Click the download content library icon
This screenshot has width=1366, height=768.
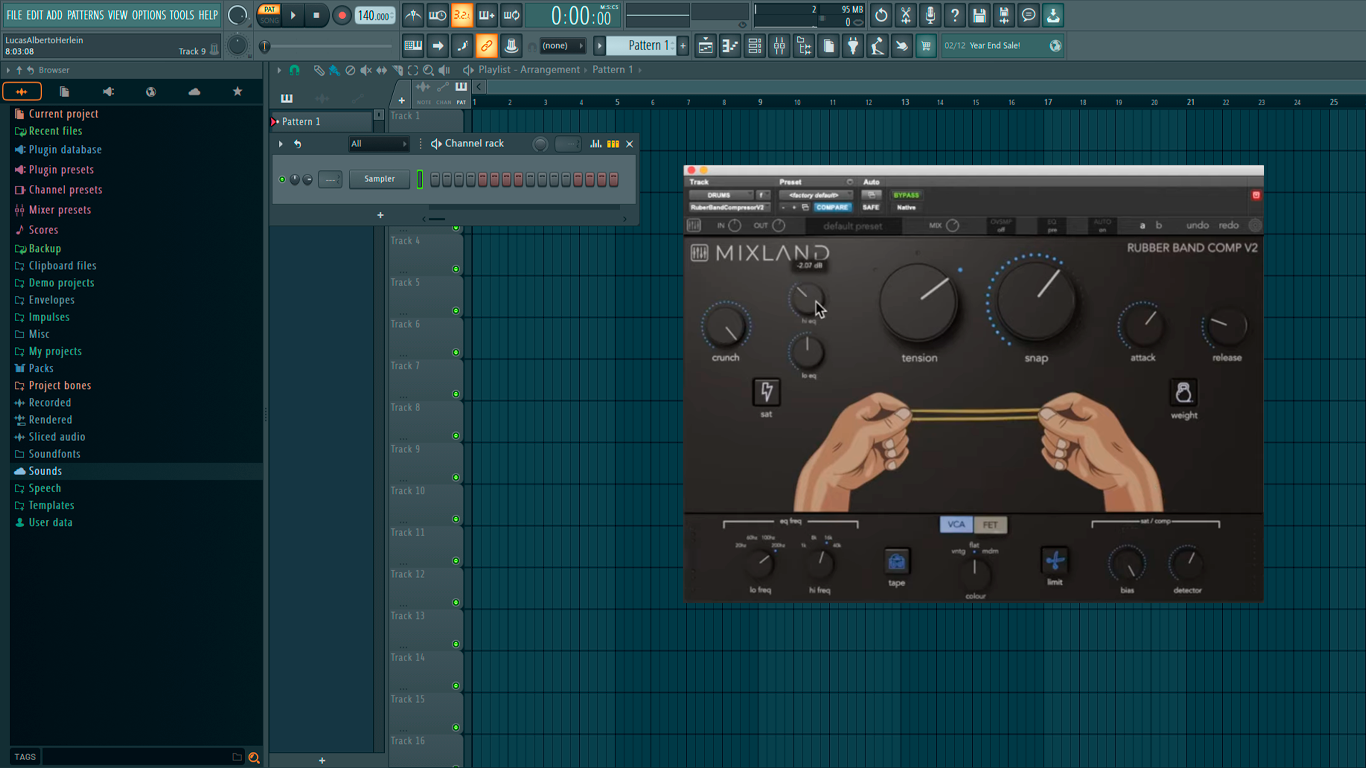coord(1053,15)
